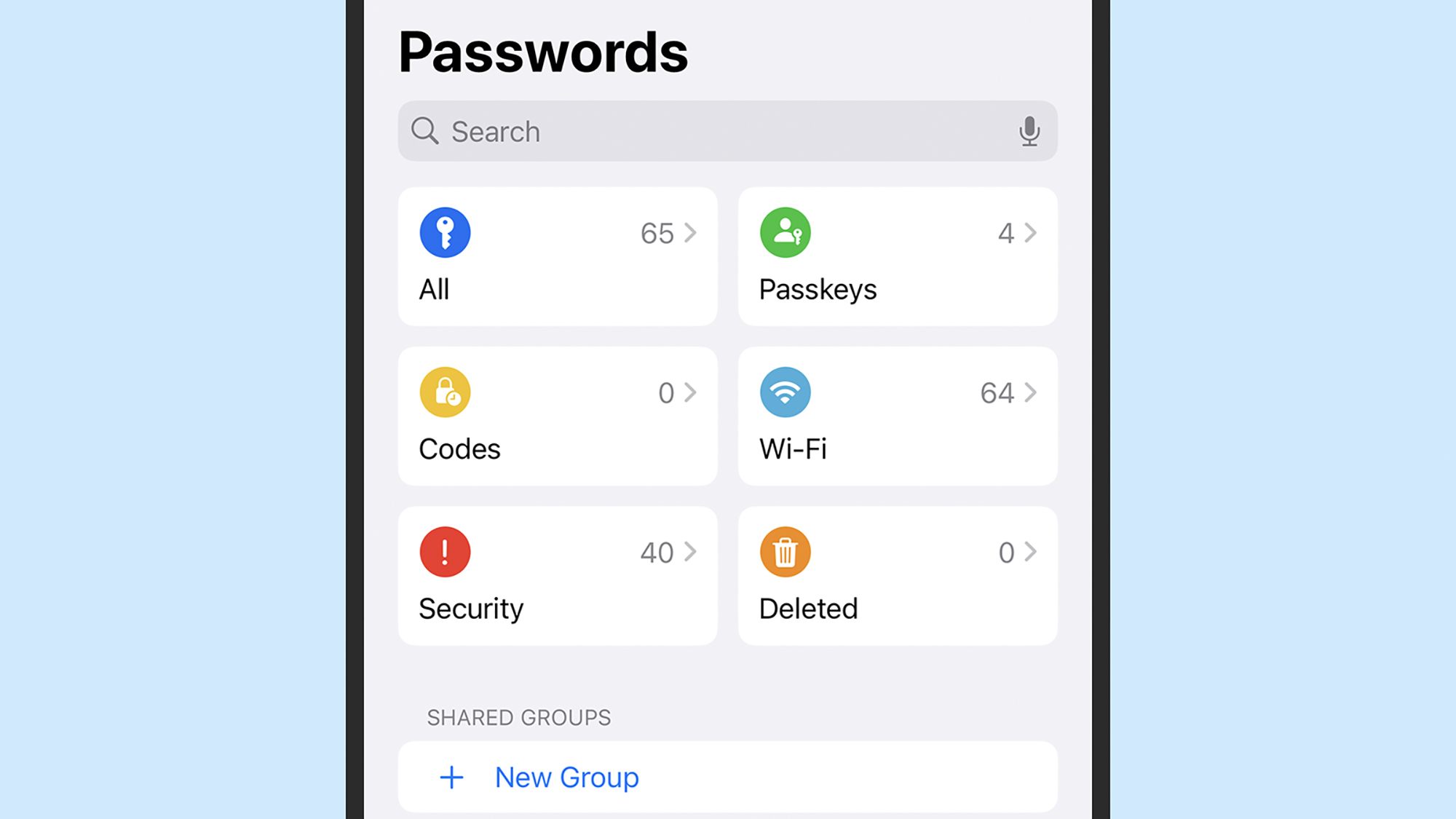Tap the key icon for All
1456x819 pixels.
point(445,232)
